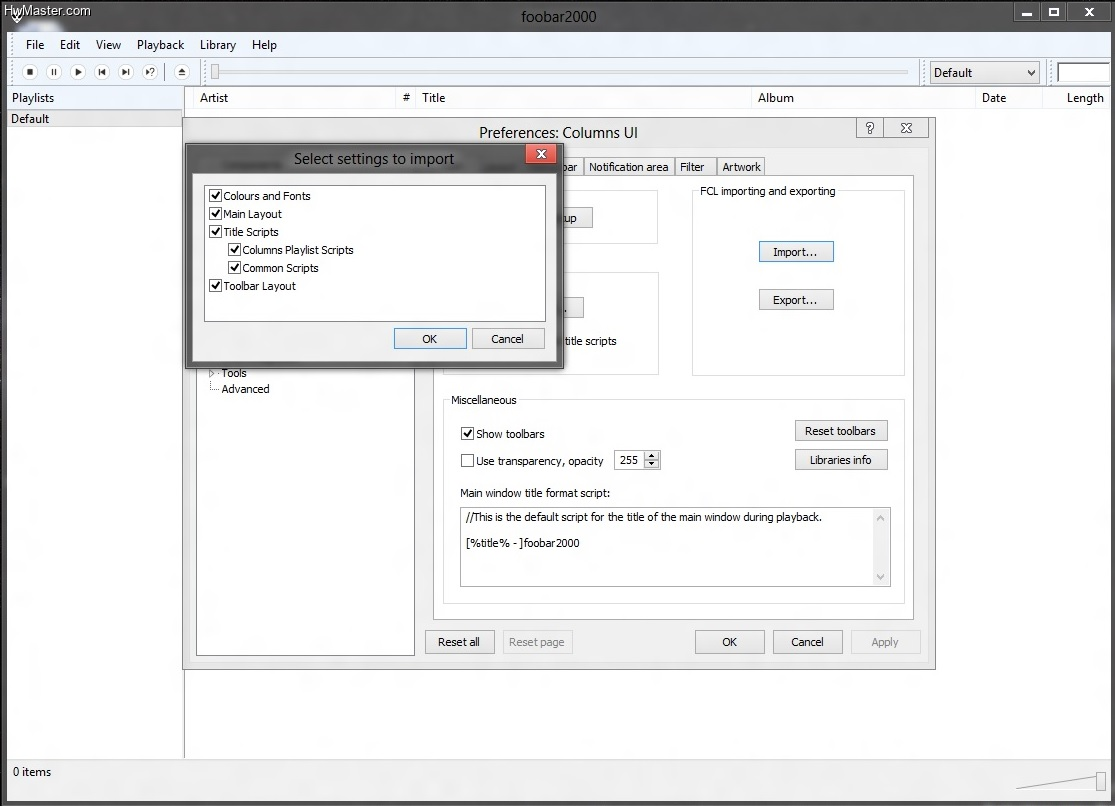Click the # track number column header

pos(406,98)
